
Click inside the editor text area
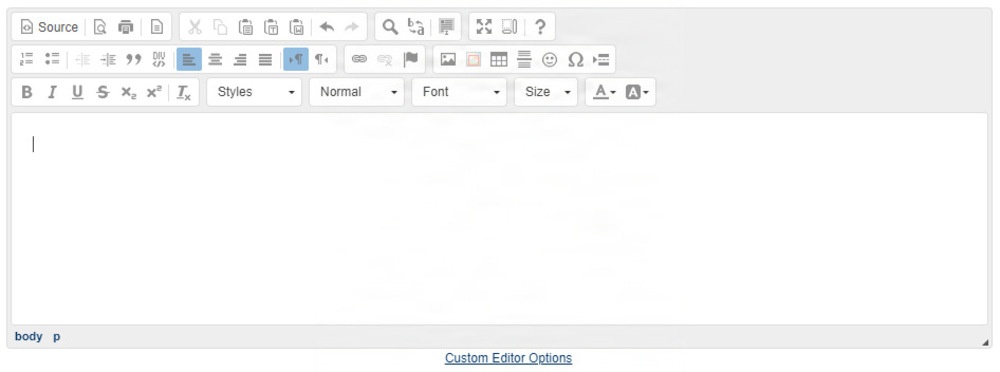(x=499, y=218)
